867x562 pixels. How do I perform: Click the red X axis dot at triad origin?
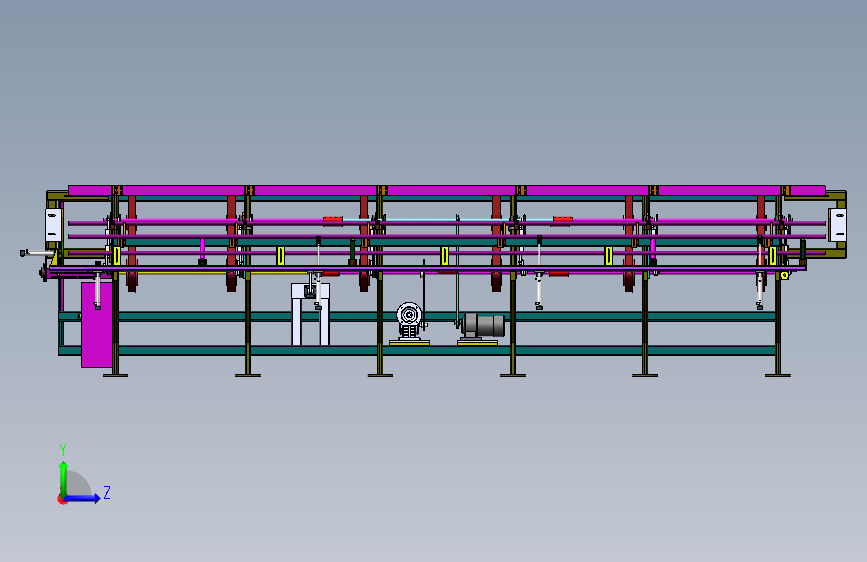click(x=62, y=499)
